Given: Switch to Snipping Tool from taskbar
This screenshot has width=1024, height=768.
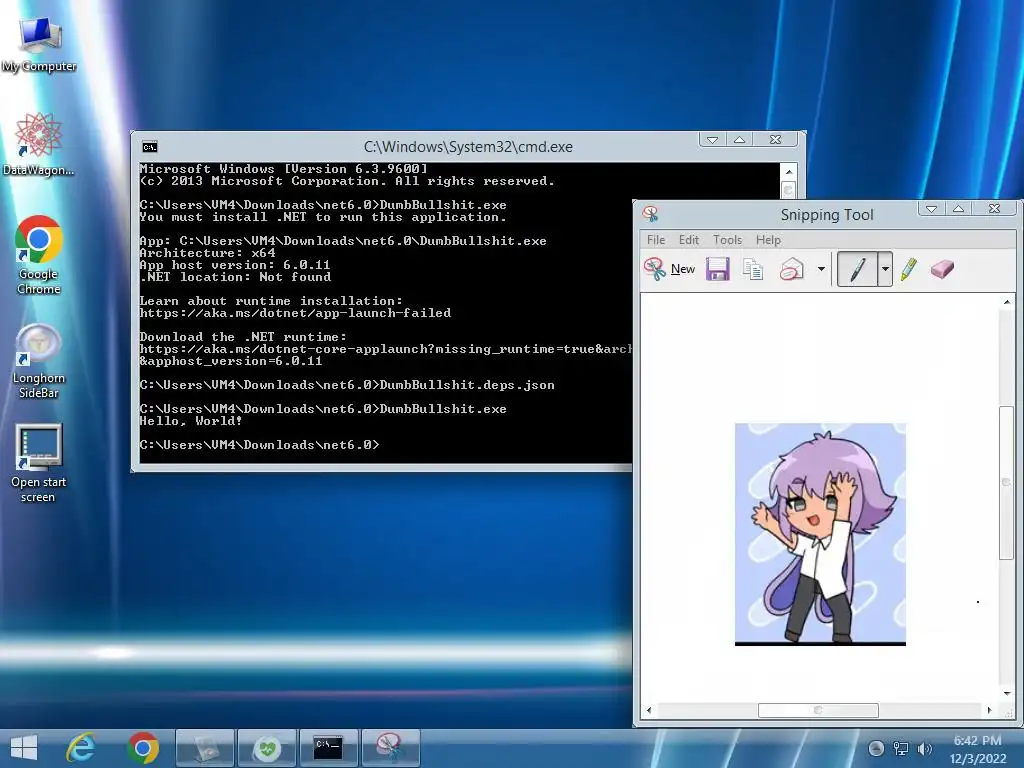Looking at the screenshot, I should pyautogui.click(x=390, y=748).
